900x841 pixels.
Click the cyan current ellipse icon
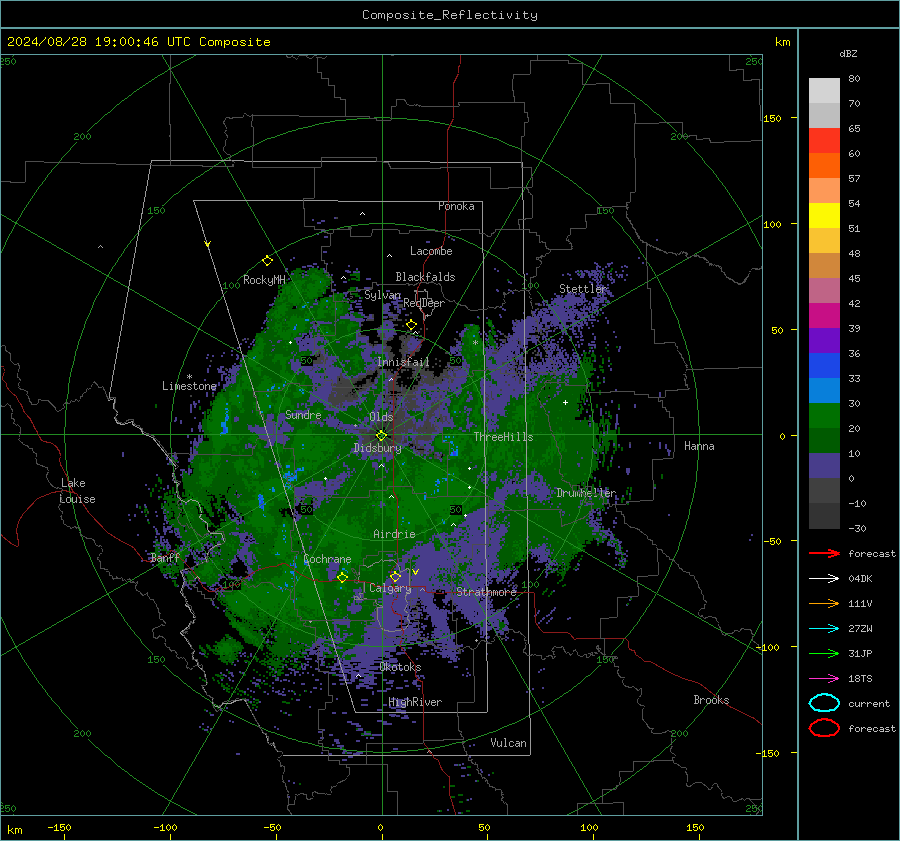point(824,703)
